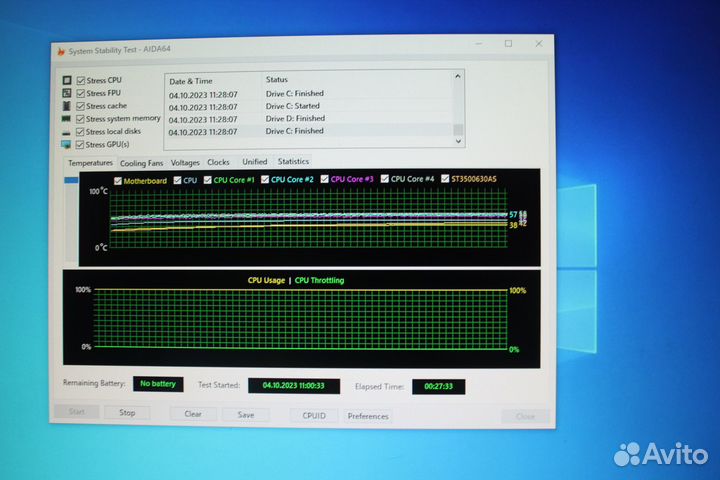Click the Elapsed Time value 00:27:33
Screen dimensions: 720x480
(x=439, y=387)
